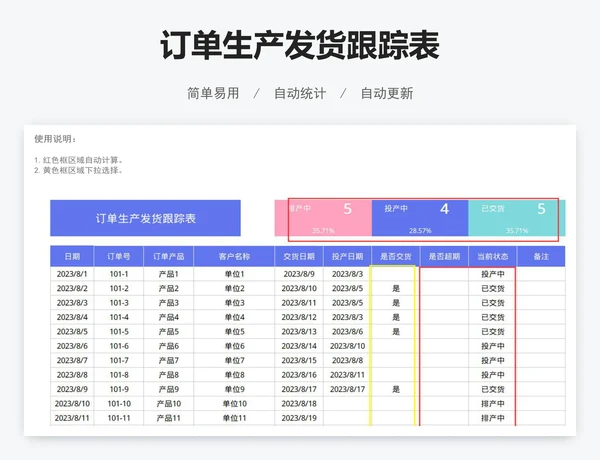Click the main heading 订单生产发货跟踪表

pos(300,46)
